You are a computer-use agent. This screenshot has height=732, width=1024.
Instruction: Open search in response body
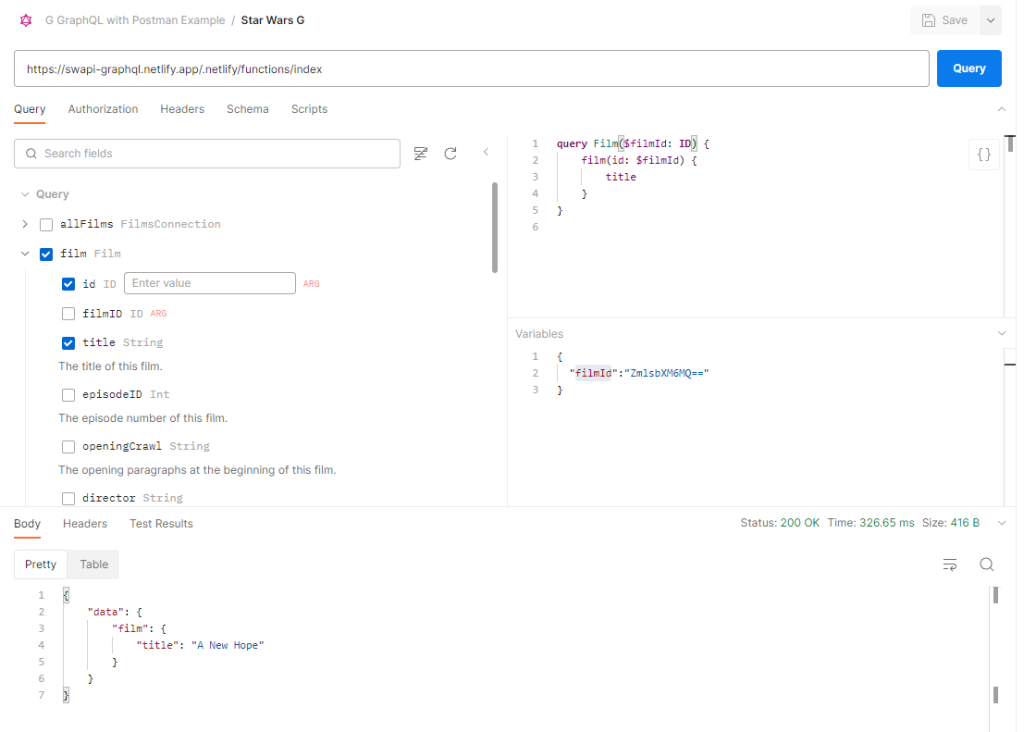(x=986, y=565)
